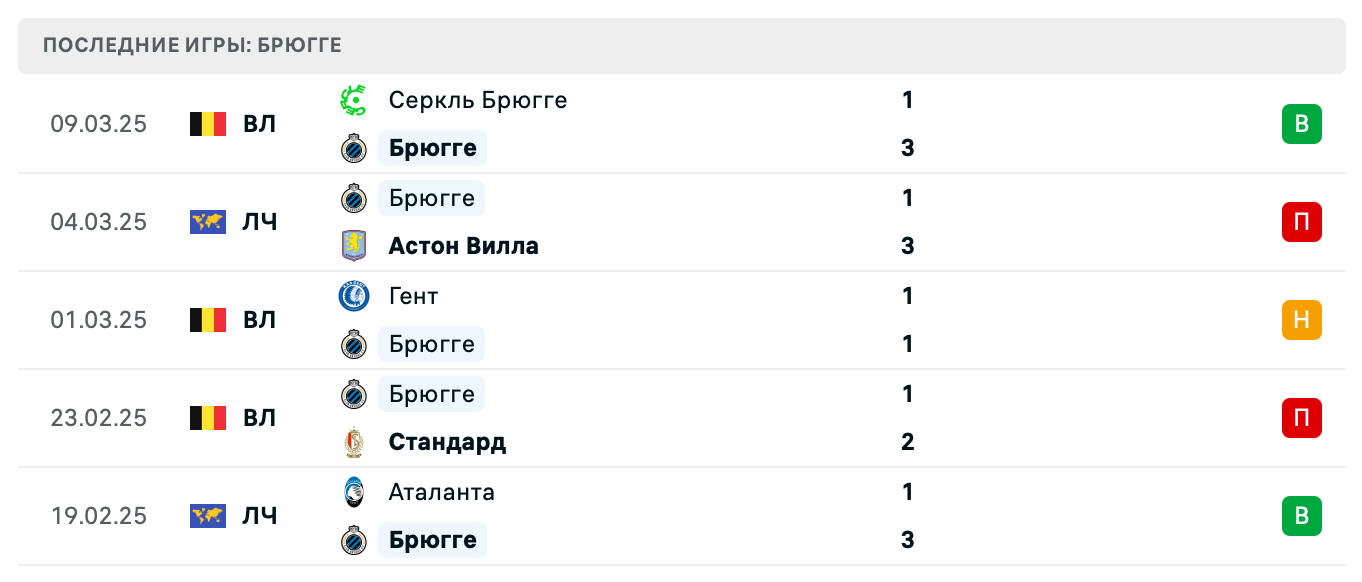Click the green В win badge for 09.03.25

coord(1301,124)
